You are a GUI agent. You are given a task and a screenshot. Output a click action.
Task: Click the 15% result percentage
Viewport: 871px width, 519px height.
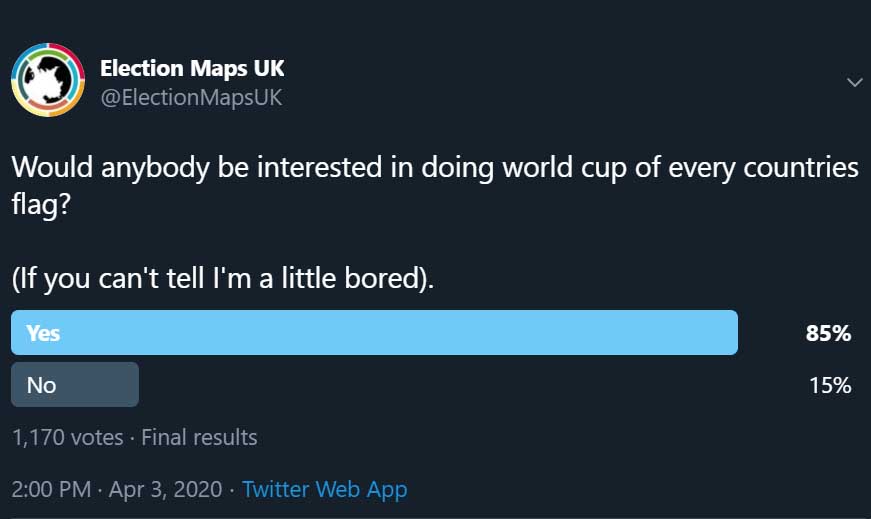829,385
